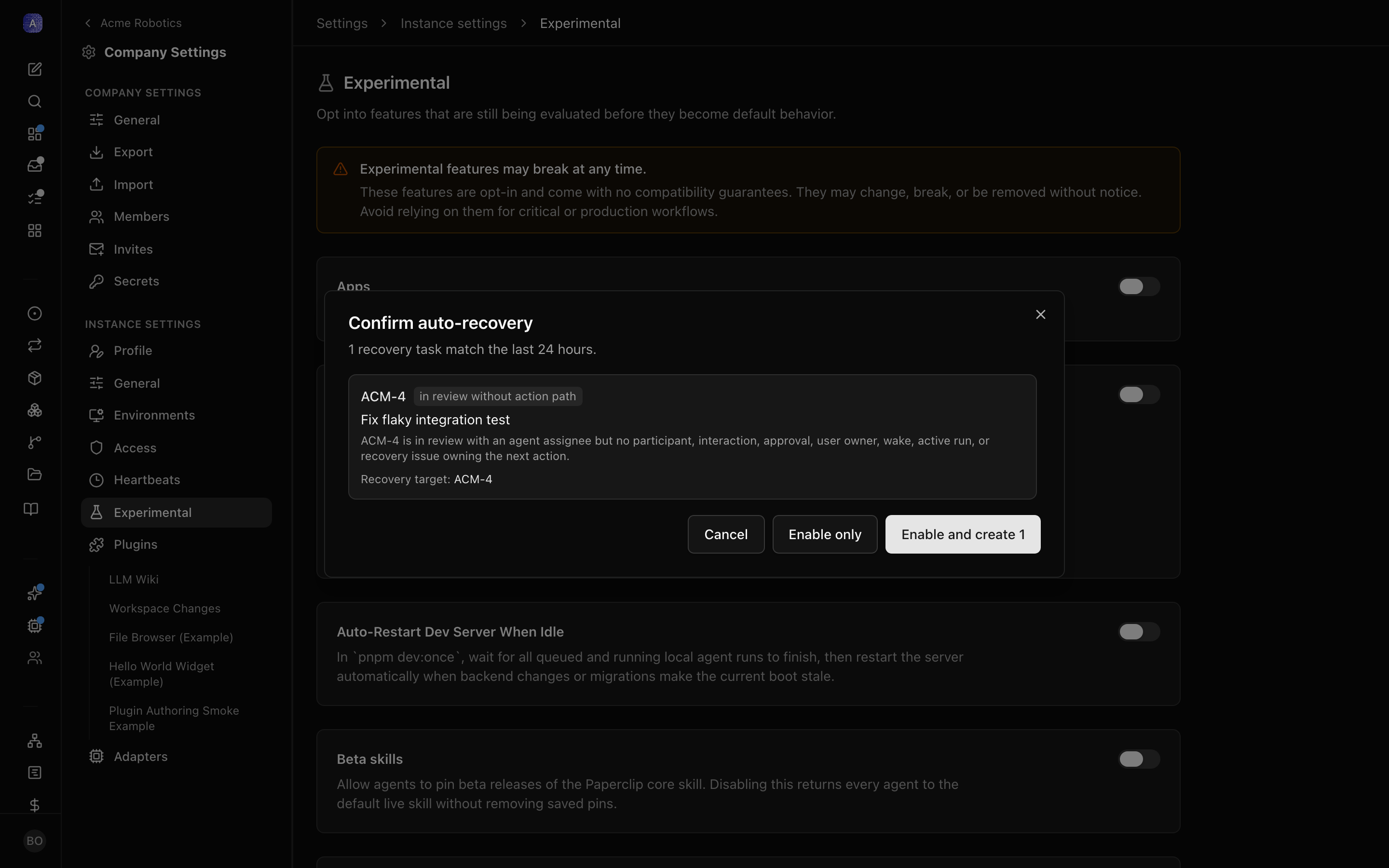This screenshot has height=868, width=1389.
Task: Open the search icon in left rail
Action: click(x=34, y=102)
